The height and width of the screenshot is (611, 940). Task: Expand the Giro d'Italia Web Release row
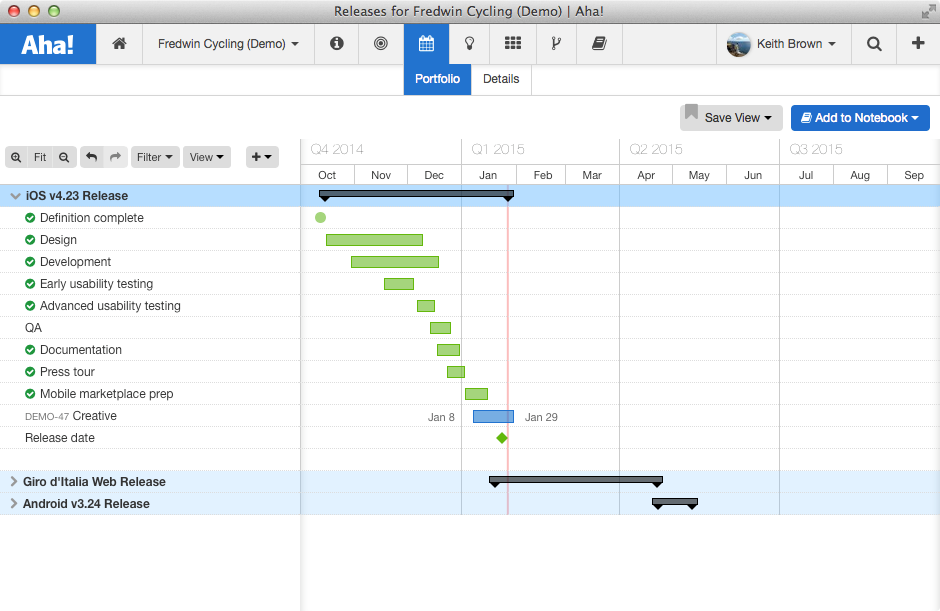[x=14, y=481]
